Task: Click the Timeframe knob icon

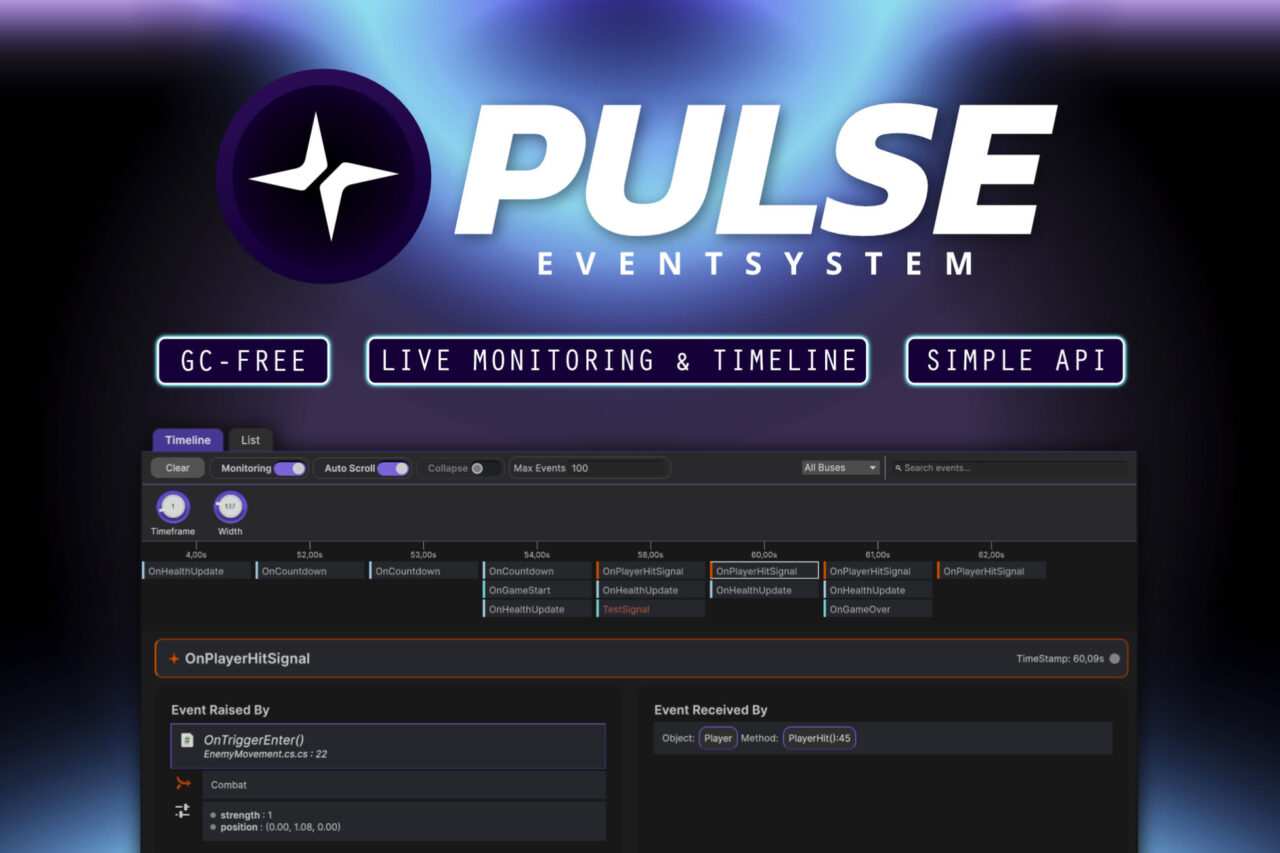Action: click(x=172, y=506)
